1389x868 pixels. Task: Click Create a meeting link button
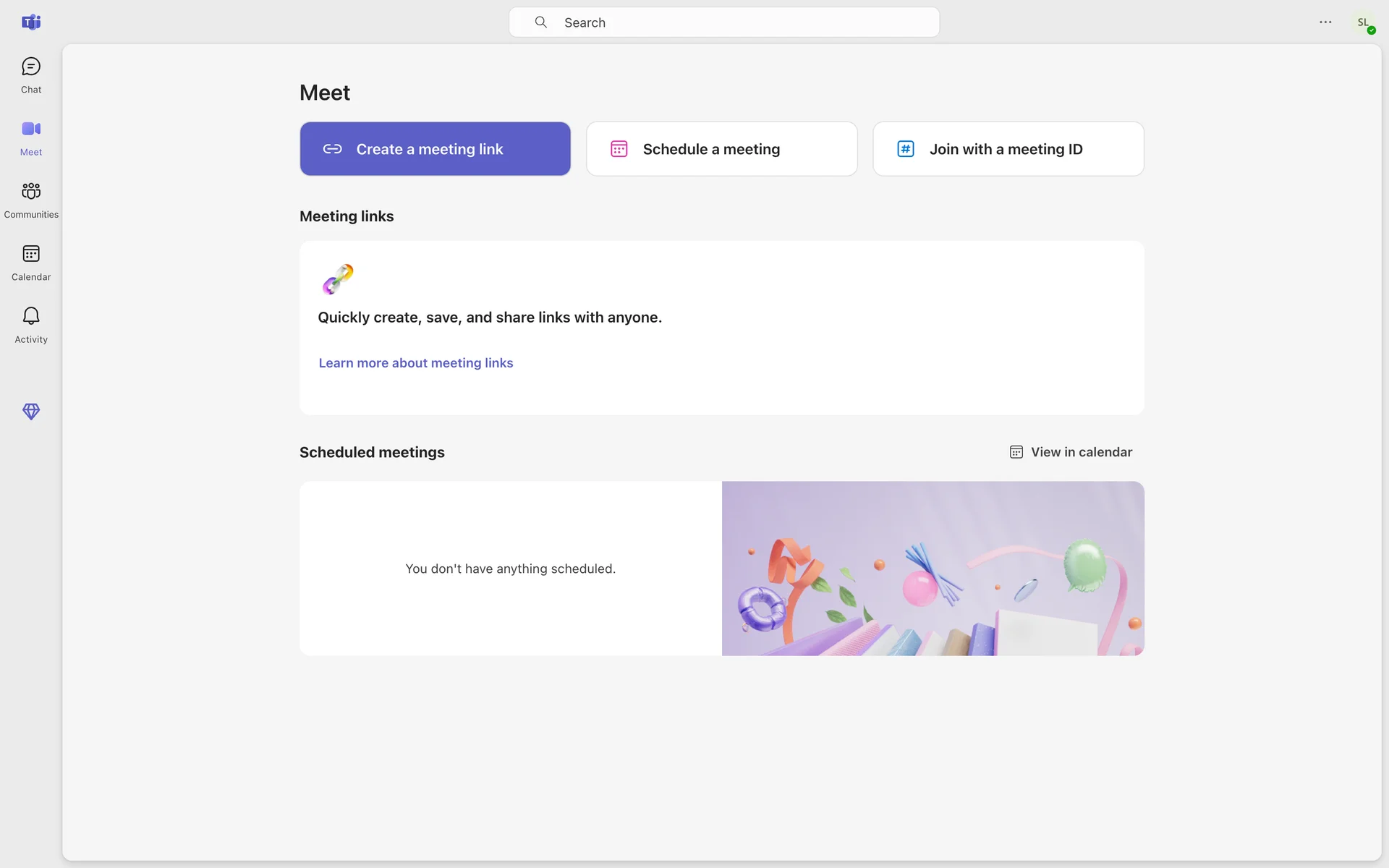[x=435, y=149]
